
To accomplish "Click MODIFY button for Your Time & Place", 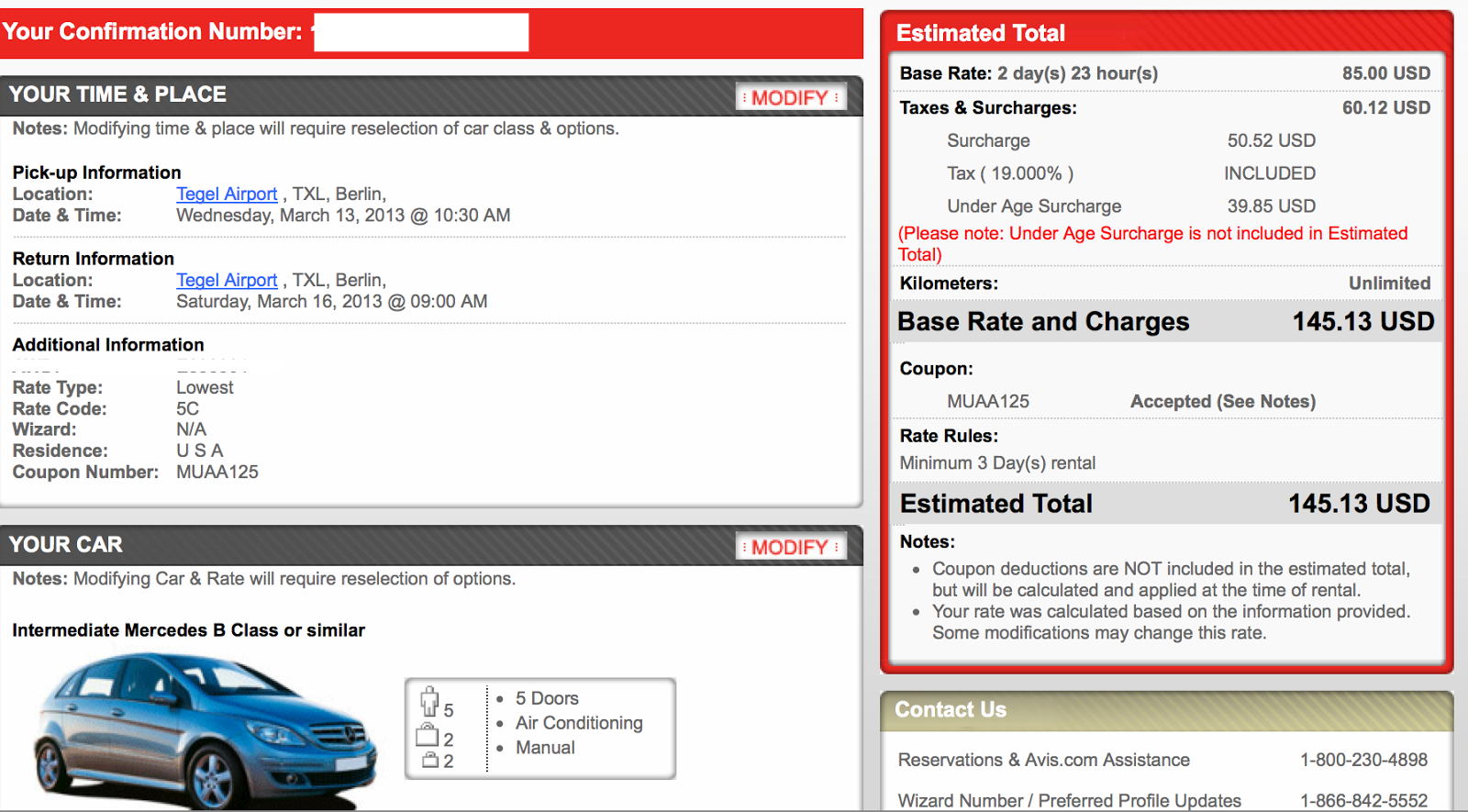I will (x=791, y=97).
